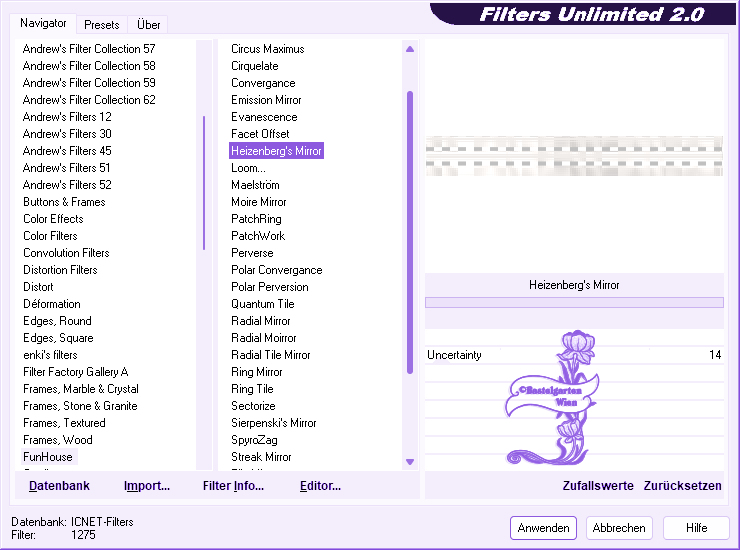Choose the Moire Mirror filter

point(259,202)
